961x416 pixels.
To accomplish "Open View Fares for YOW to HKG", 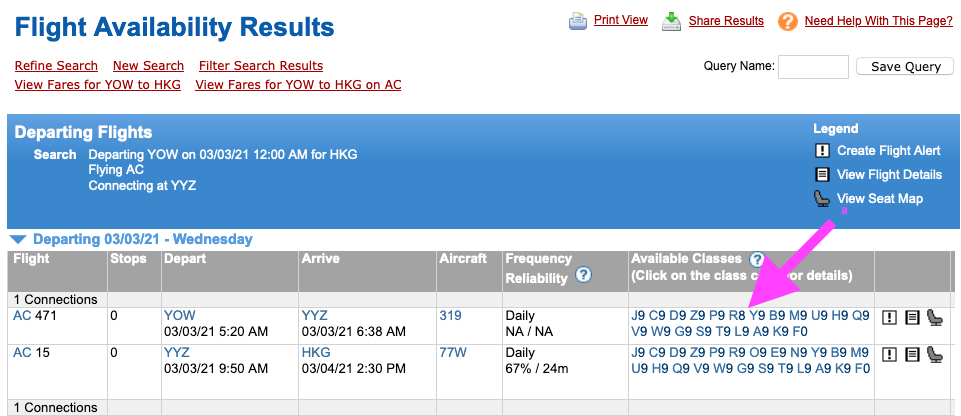I will (97, 85).
